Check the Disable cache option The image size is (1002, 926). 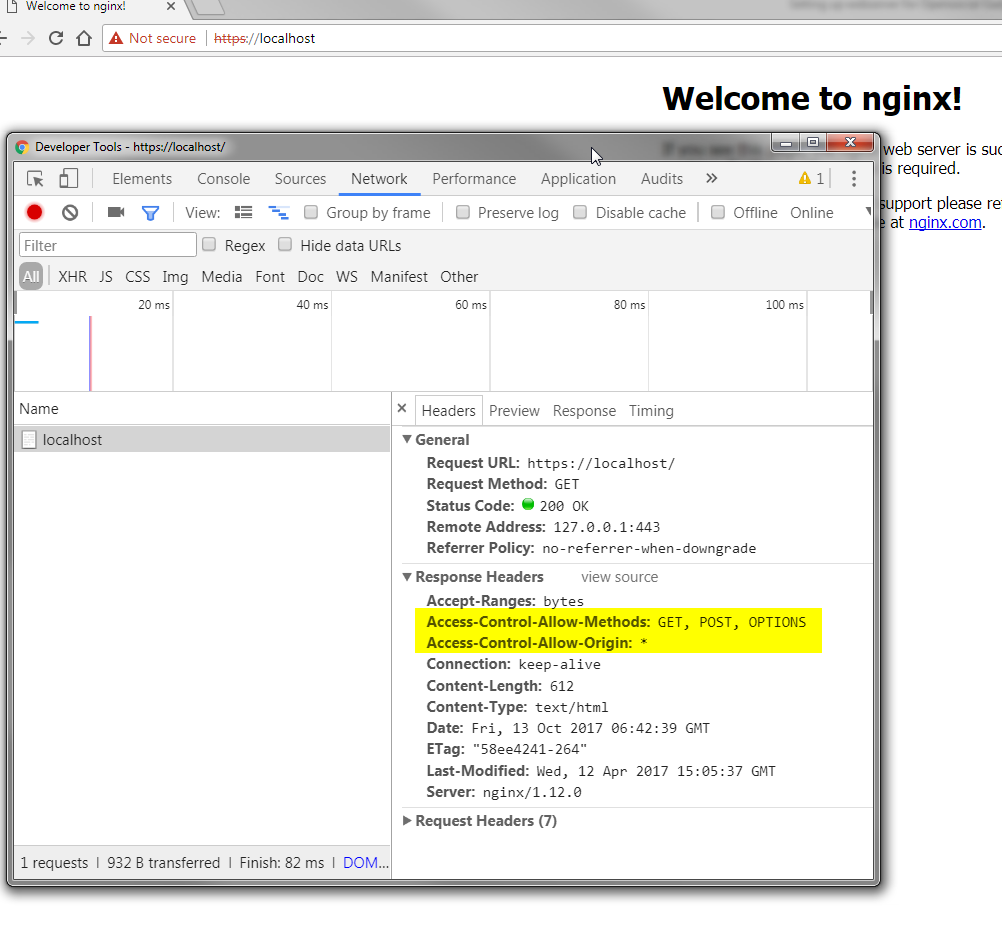point(580,212)
